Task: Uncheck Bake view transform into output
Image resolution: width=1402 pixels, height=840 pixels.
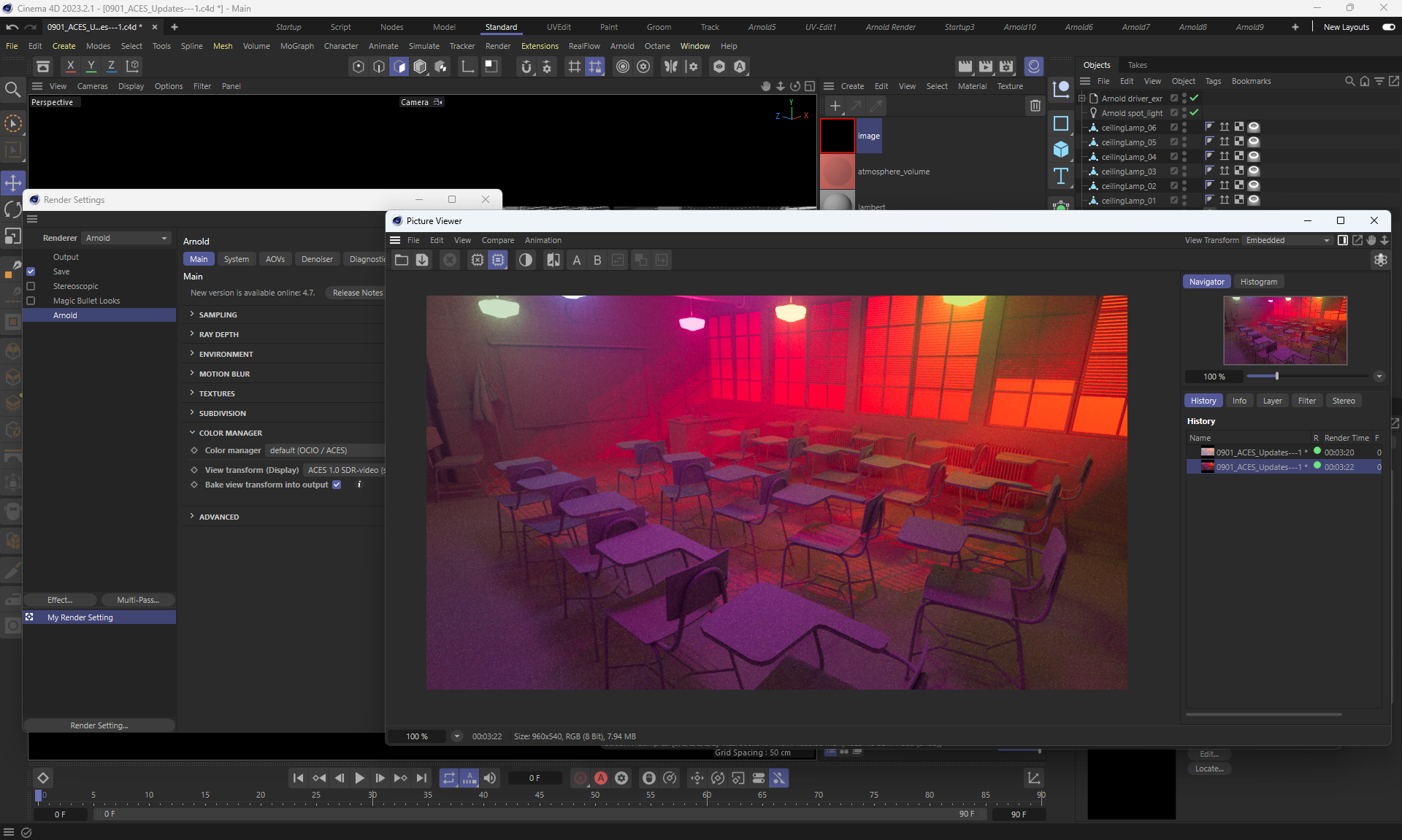Action: (x=337, y=485)
